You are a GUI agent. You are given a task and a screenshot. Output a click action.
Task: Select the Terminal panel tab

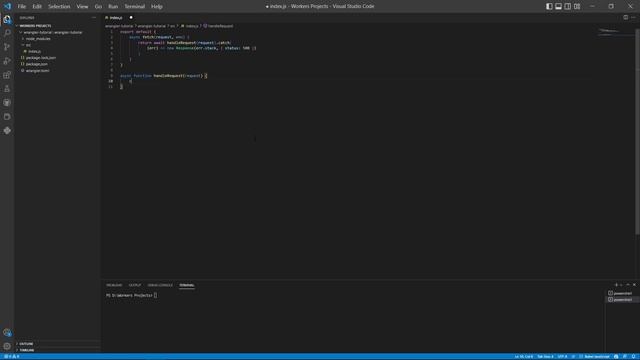[x=187, y=285]
